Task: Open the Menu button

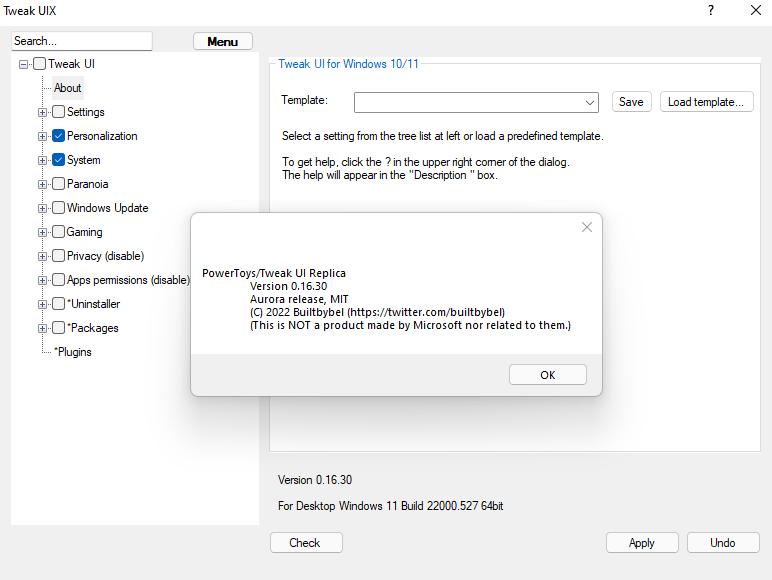Action: (223, 41)
